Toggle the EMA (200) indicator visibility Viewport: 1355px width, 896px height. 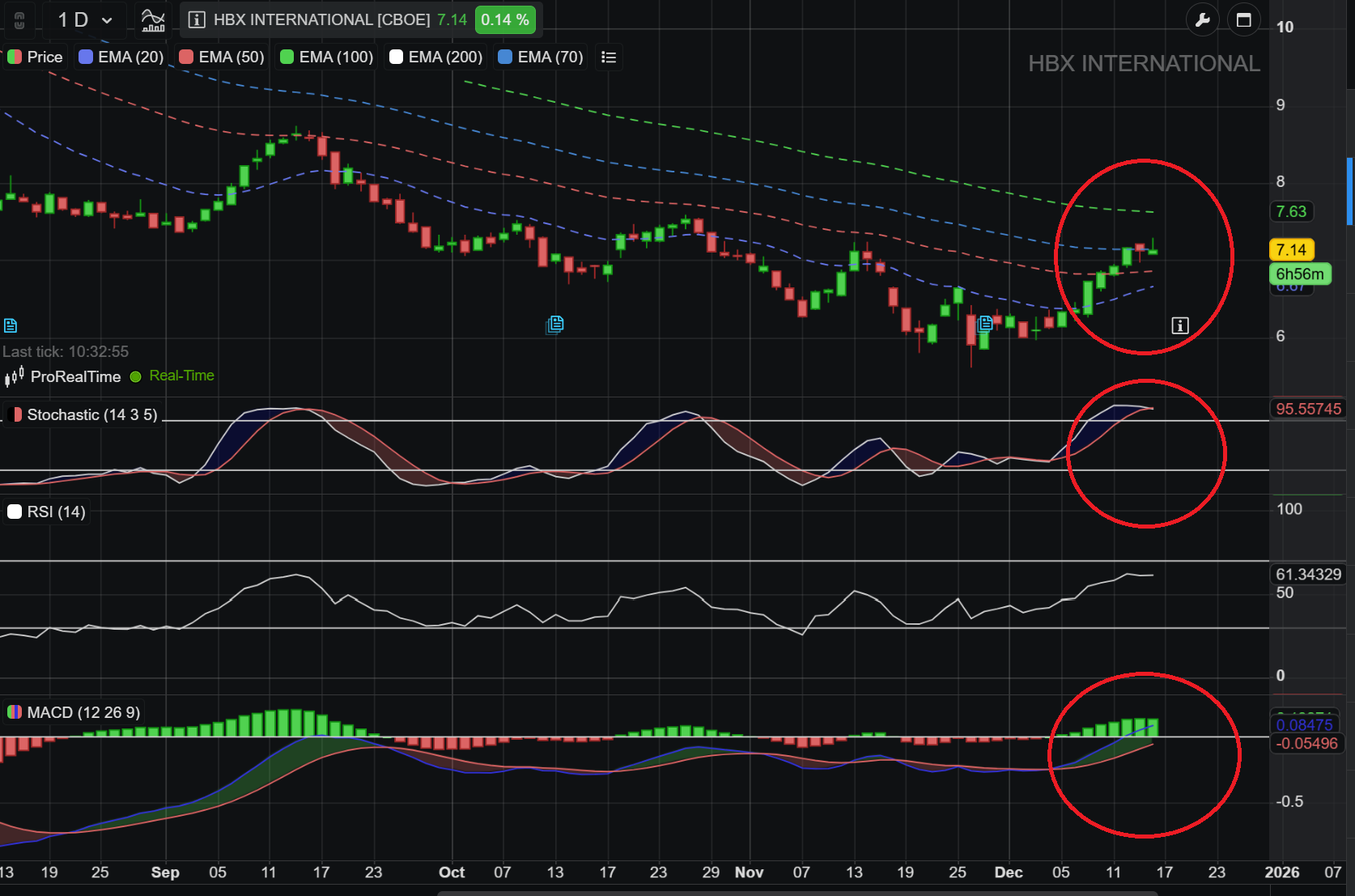pos(435,57)
